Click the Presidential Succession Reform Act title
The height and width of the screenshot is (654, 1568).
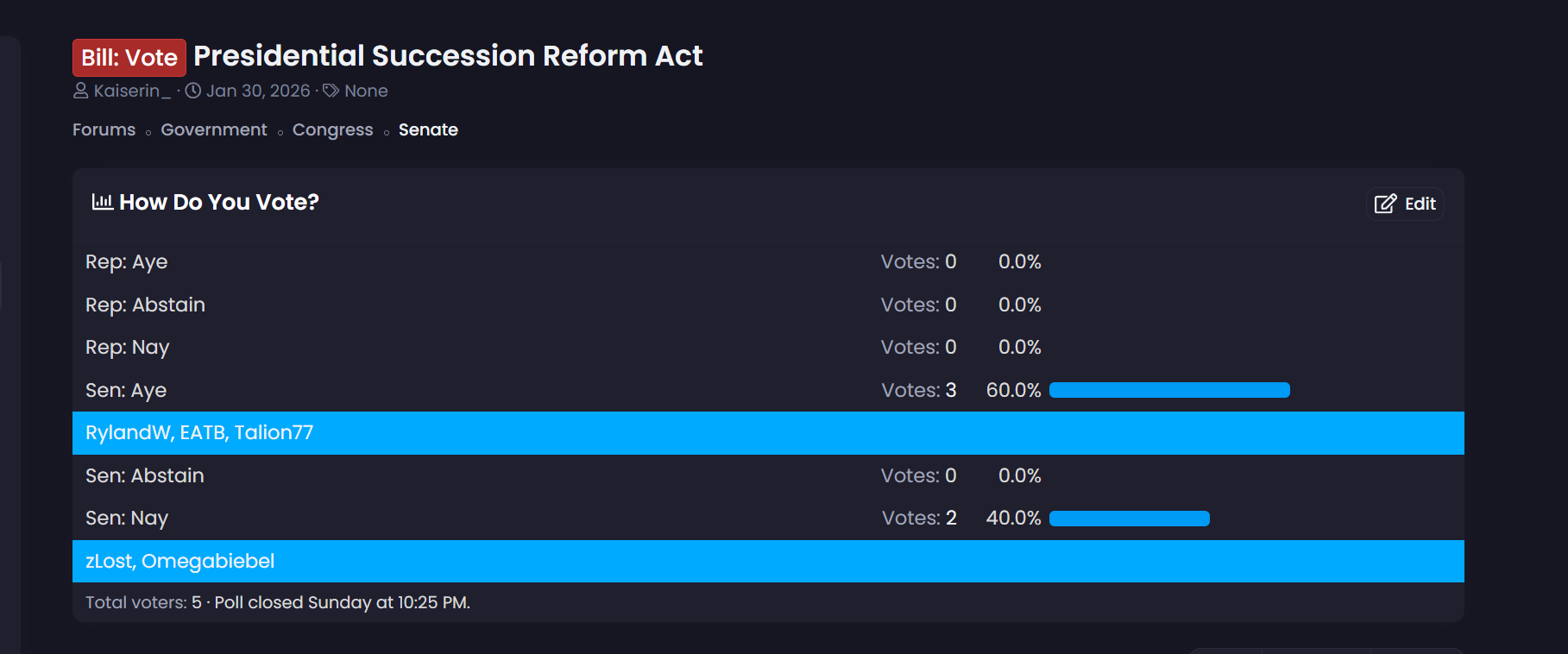(448, 56)
